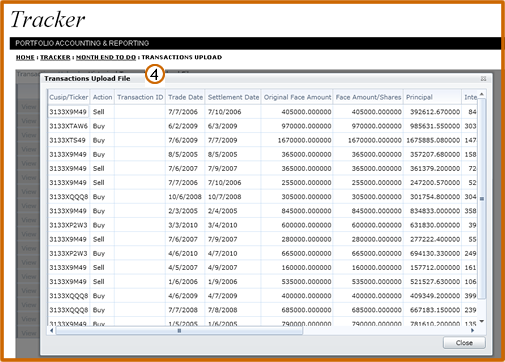The width and height of the screenshot is (505, 362).
Task: Click the Sell action in the 7/10/2006 405000 row
Action: pyautogui.click(x=99, y=112)
